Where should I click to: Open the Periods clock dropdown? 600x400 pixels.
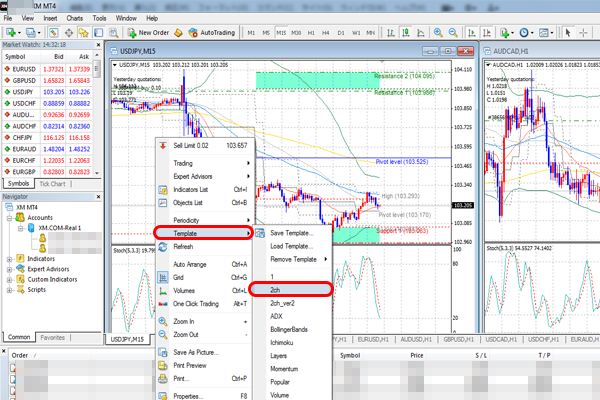(x=527, y=33)
